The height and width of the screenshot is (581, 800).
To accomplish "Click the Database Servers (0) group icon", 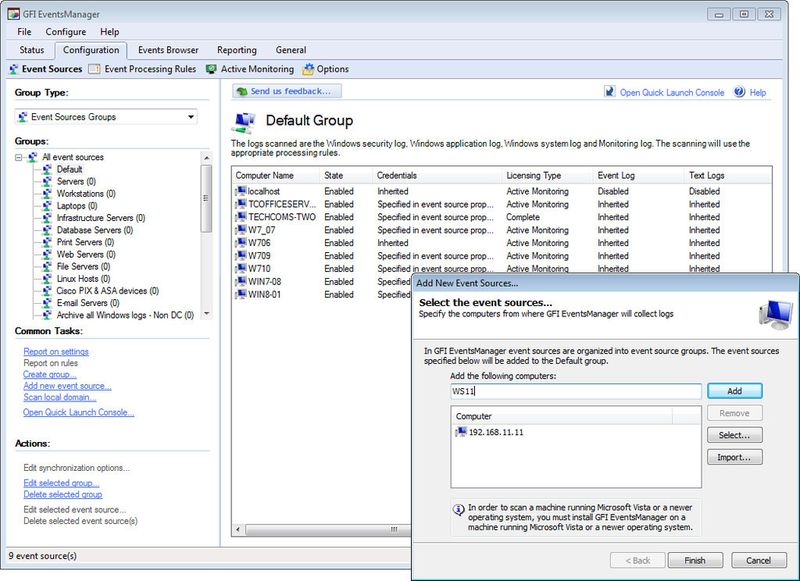I will click(x=47, y=230).
